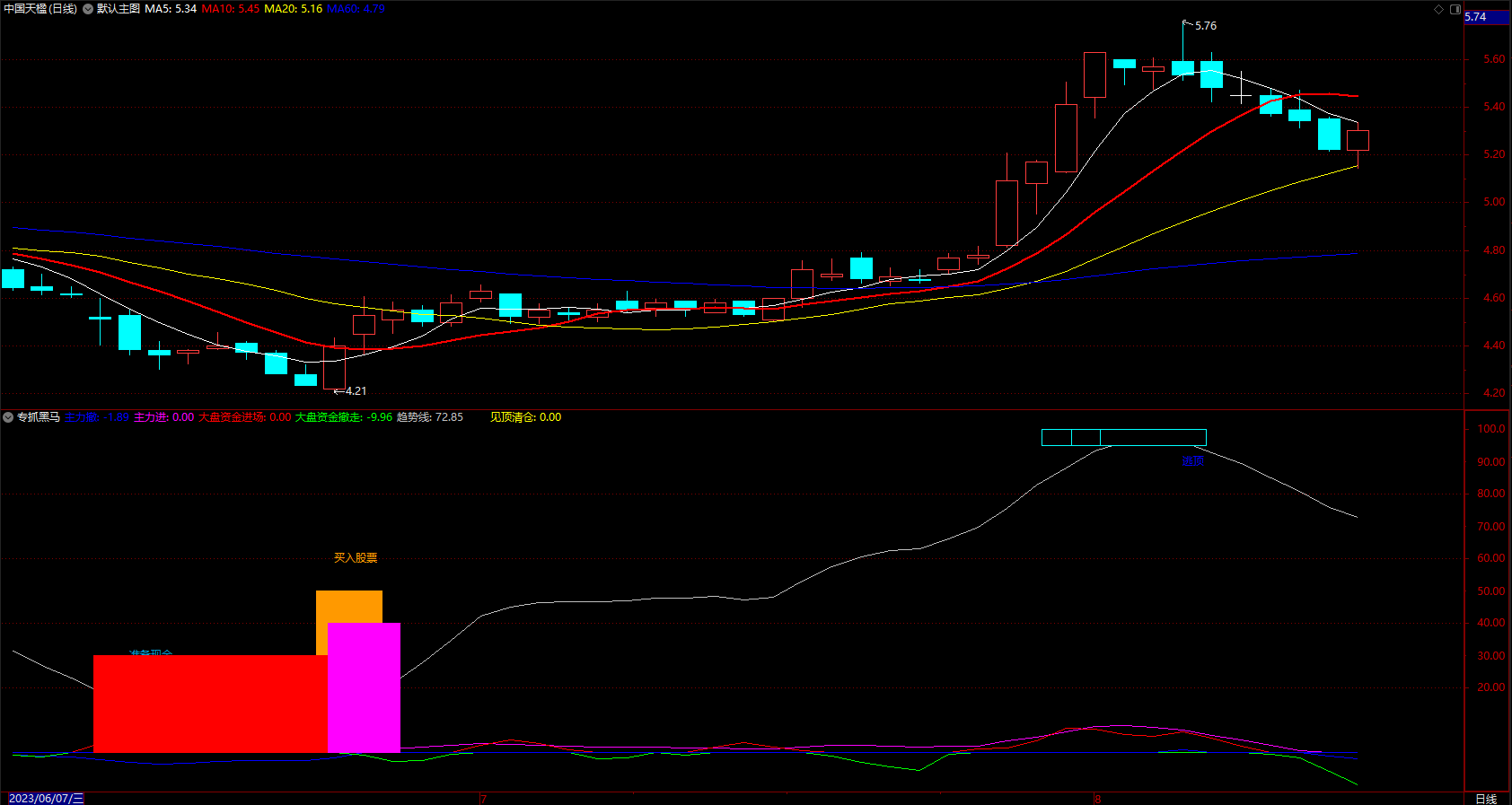This screenshot has width=1512, height=805.
Task: Open the dropdown arrow beside 专抓黑马
Action: pyautogui.click(x=8, y=417)
